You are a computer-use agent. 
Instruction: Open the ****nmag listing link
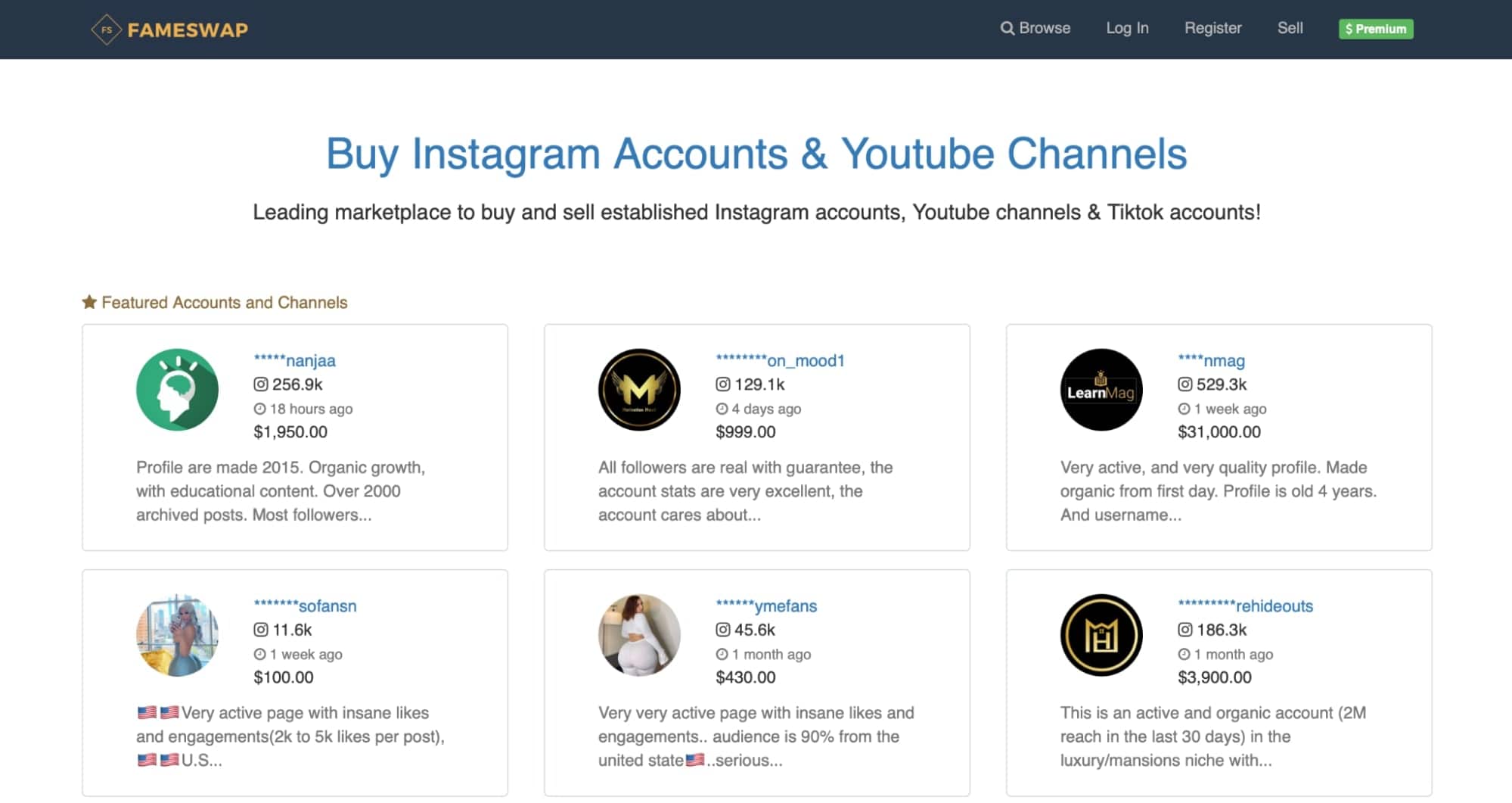pos(1211,360)
